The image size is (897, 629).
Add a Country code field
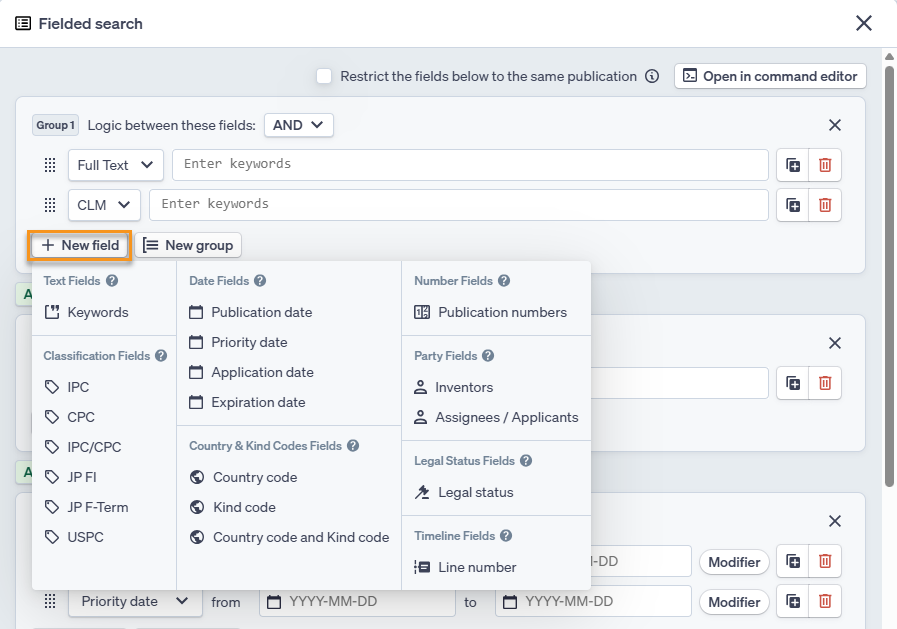click(x=244, y=477)
